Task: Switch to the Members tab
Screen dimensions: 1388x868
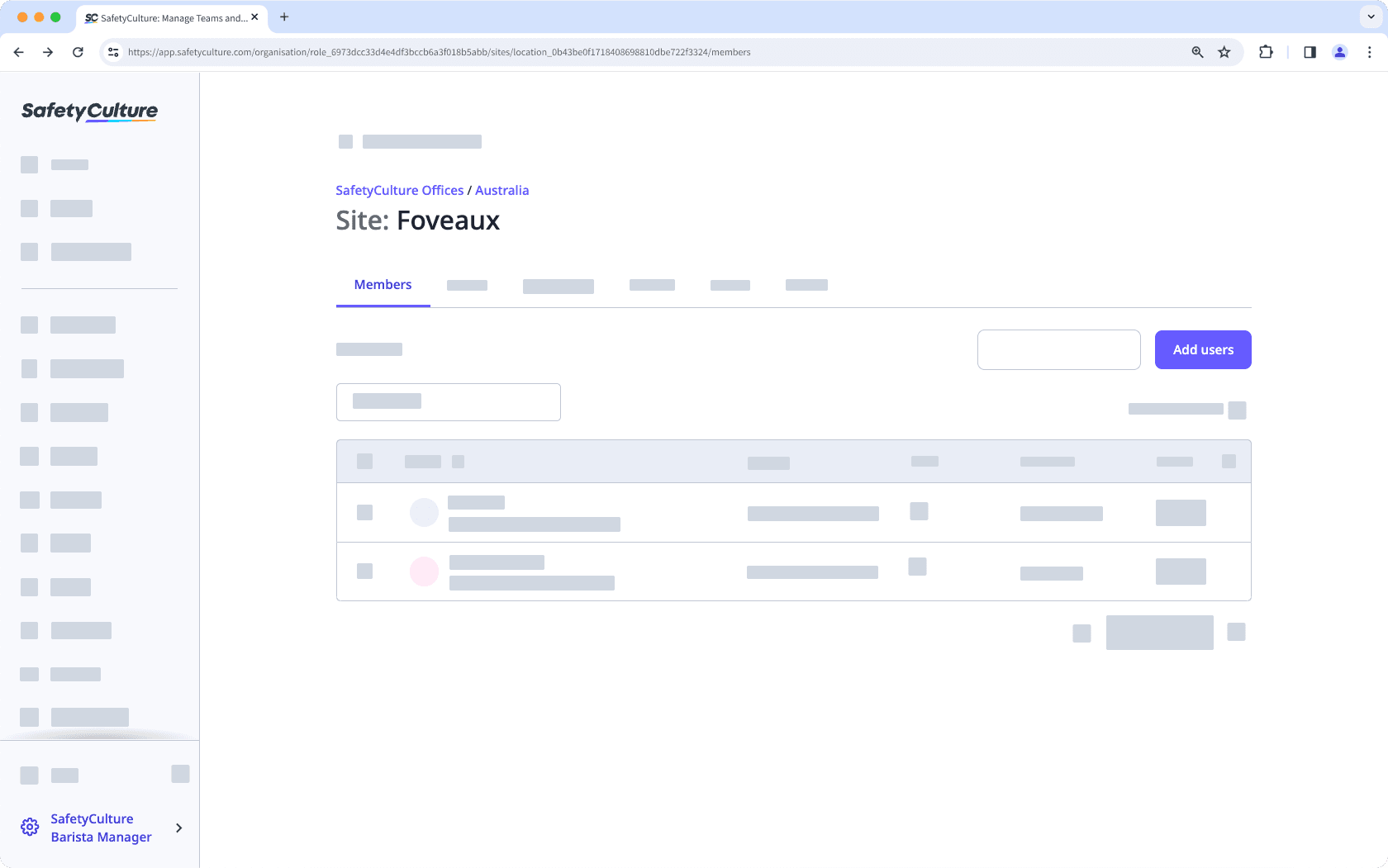Action: click(383, 284)
